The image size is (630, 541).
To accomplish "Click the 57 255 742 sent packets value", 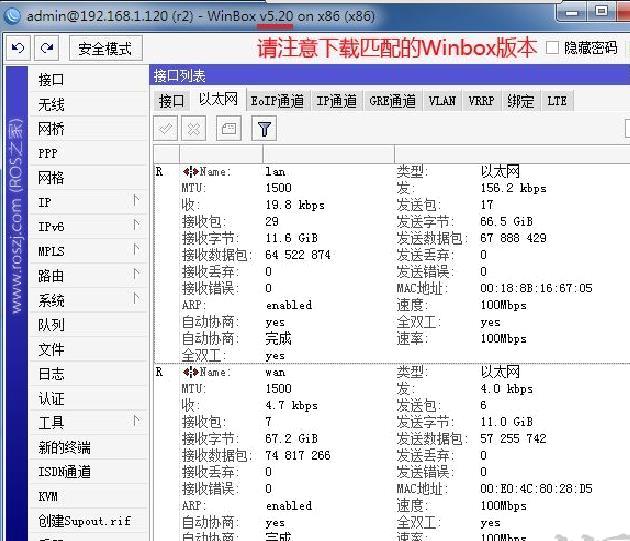I will pyautogui.click(x=513, y=438).
